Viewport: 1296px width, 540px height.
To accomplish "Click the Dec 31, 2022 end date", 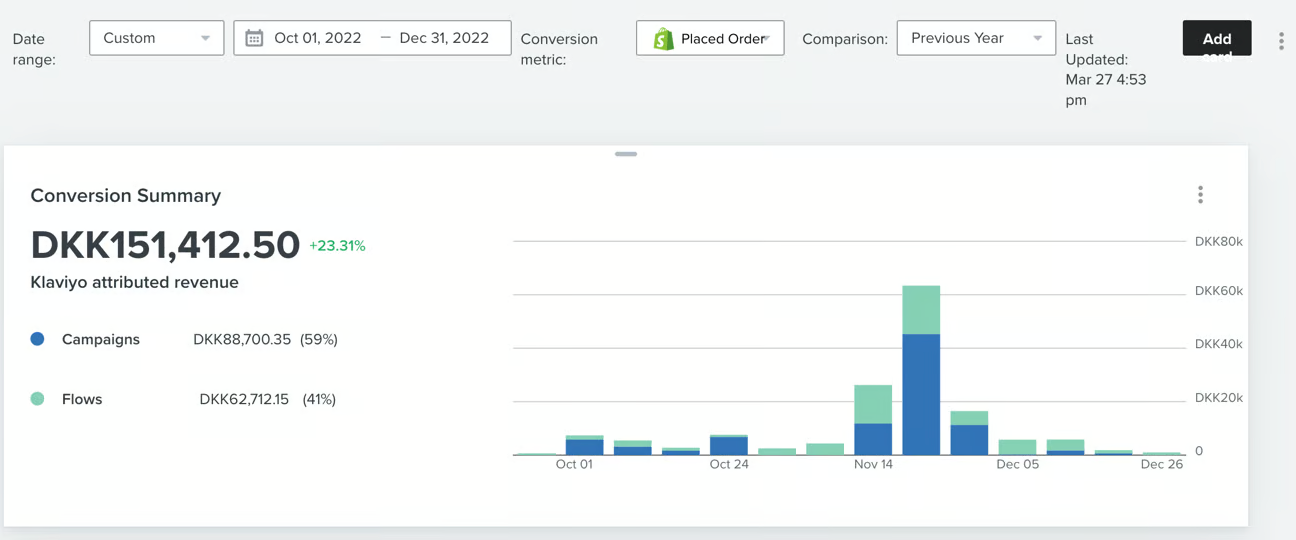I will tap(444, 38).
